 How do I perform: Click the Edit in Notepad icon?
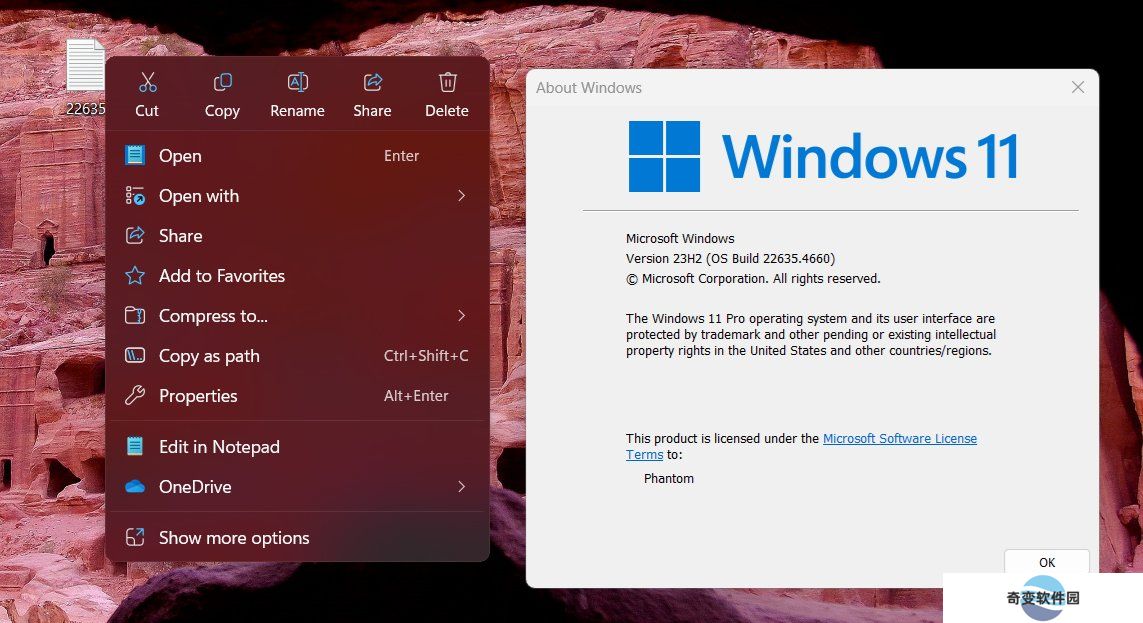(135, 447)
